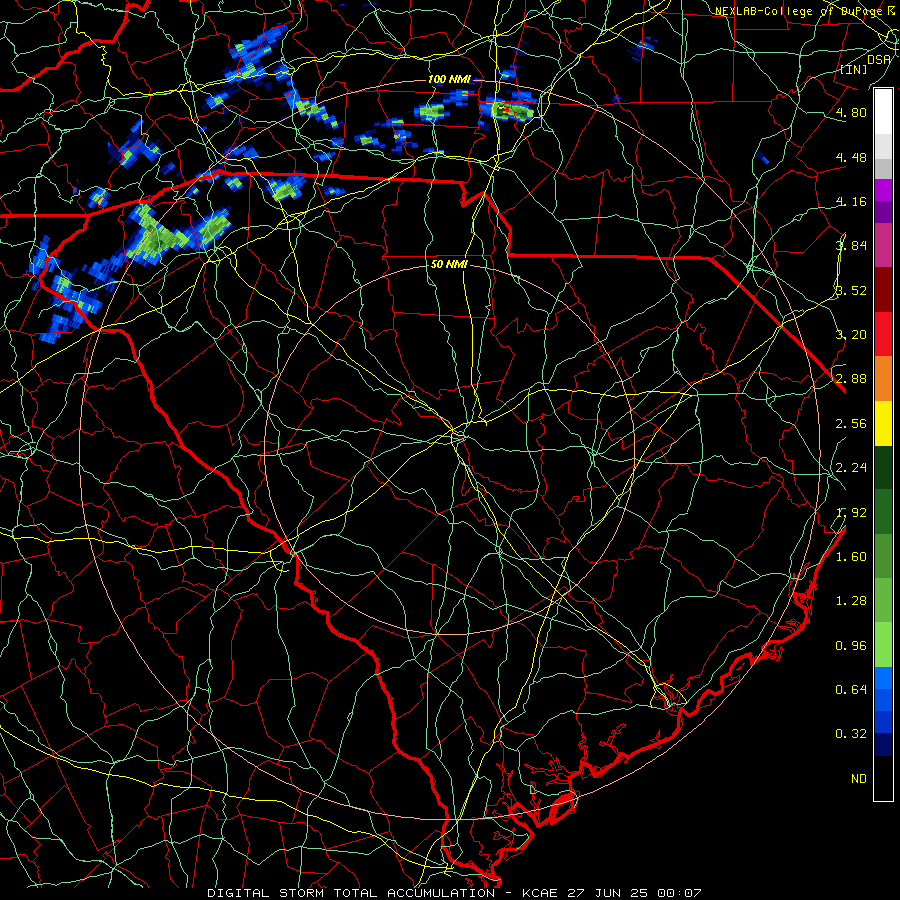900x900 pixels.
Task: Click the 2.56 legend value
Action: [851, 423]
